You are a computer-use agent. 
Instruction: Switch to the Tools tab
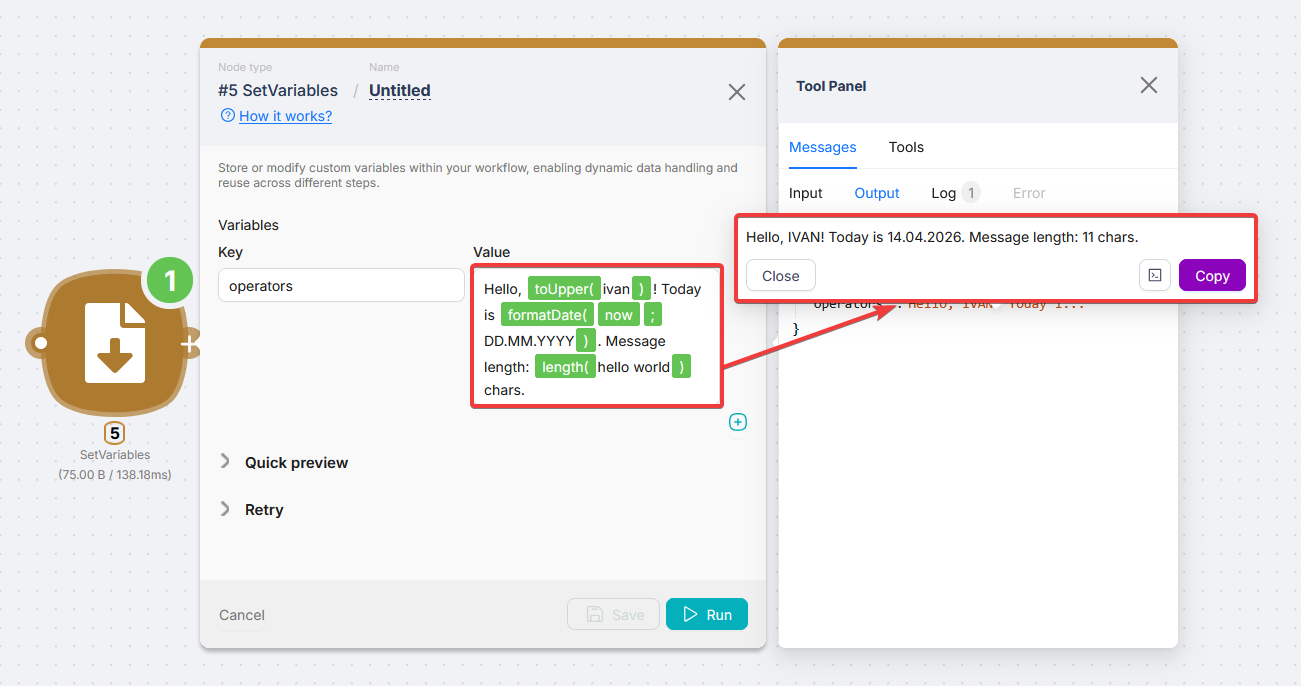tap(906, 147)
